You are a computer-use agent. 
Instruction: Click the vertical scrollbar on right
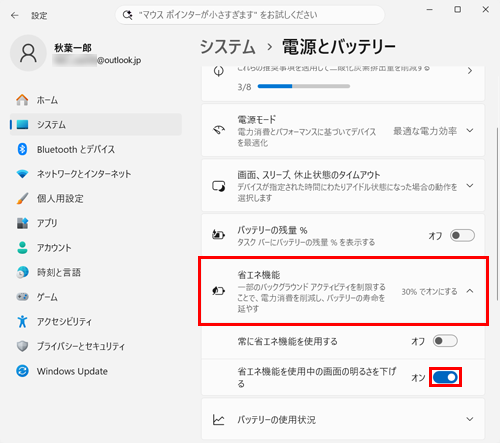point(497,213)
